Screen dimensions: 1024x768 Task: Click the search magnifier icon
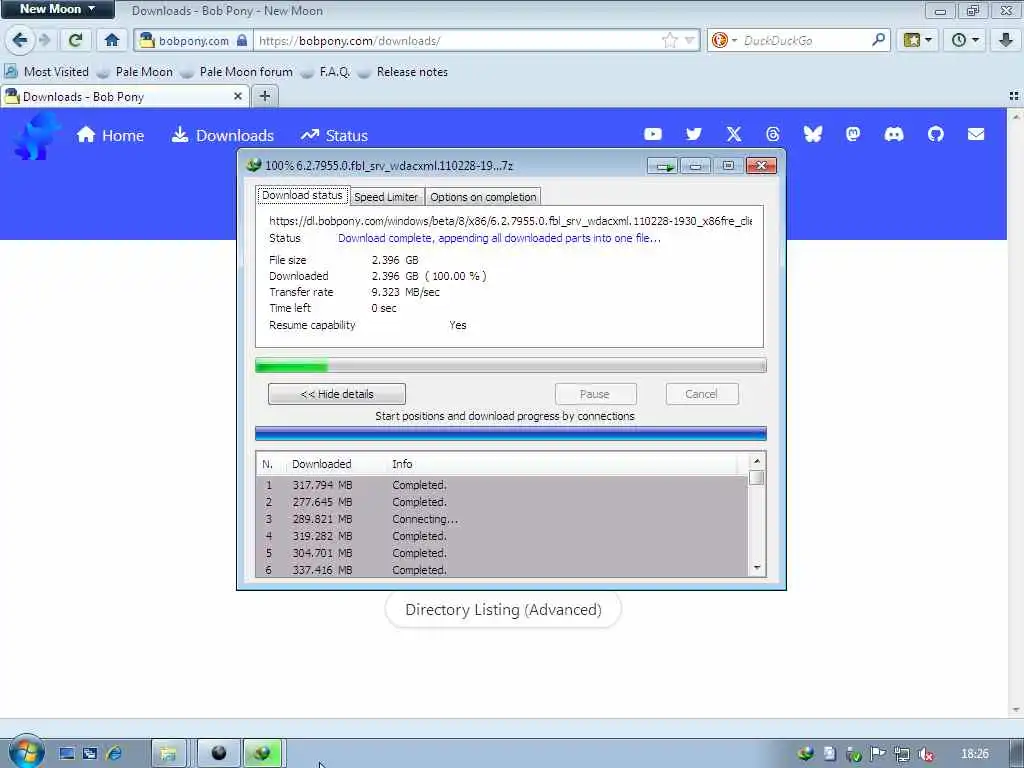click(878, 40)
